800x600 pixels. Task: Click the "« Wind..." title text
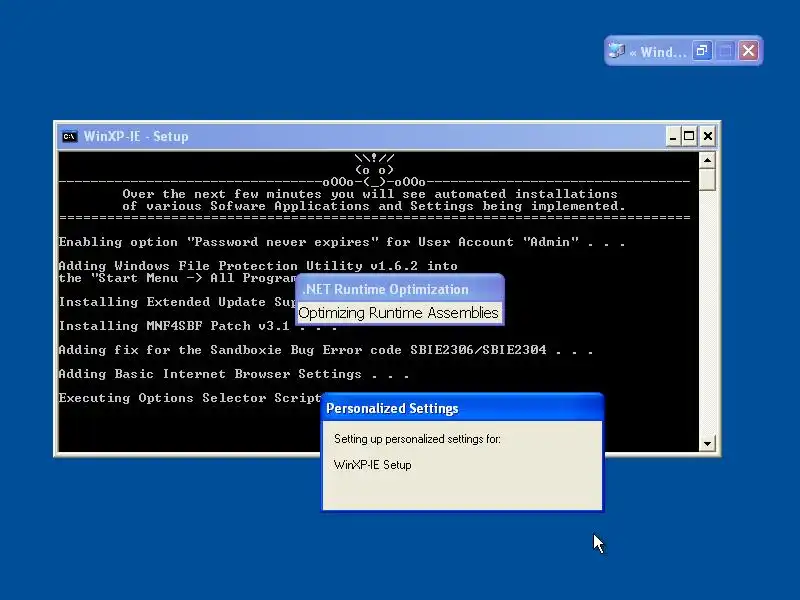(x=658, y=52)
